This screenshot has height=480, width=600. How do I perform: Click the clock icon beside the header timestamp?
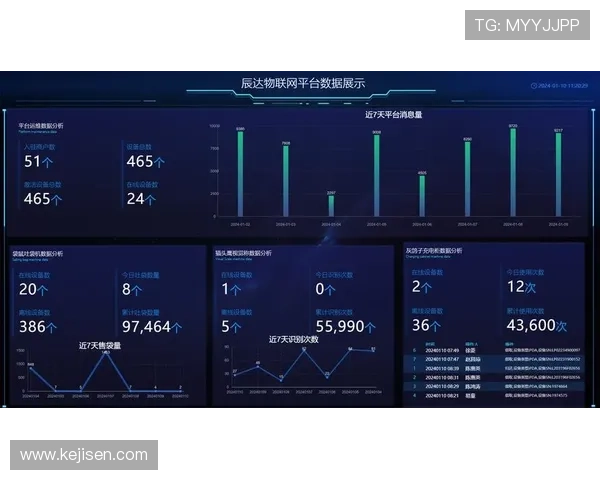pyautogui.click(x=533, y=86)
